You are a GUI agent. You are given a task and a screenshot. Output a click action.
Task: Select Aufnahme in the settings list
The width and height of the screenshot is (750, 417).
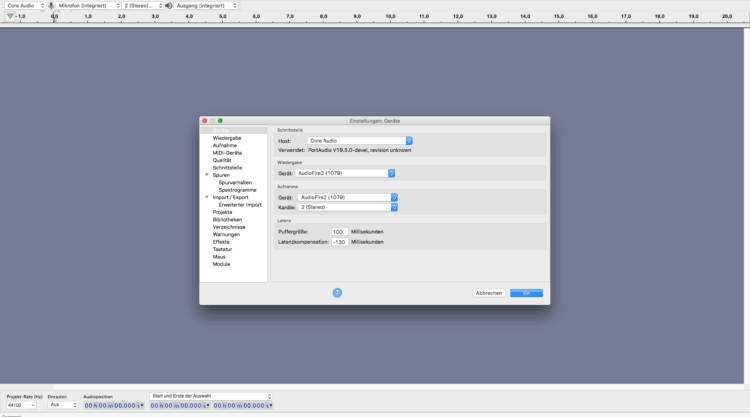[x=225, y=145]
